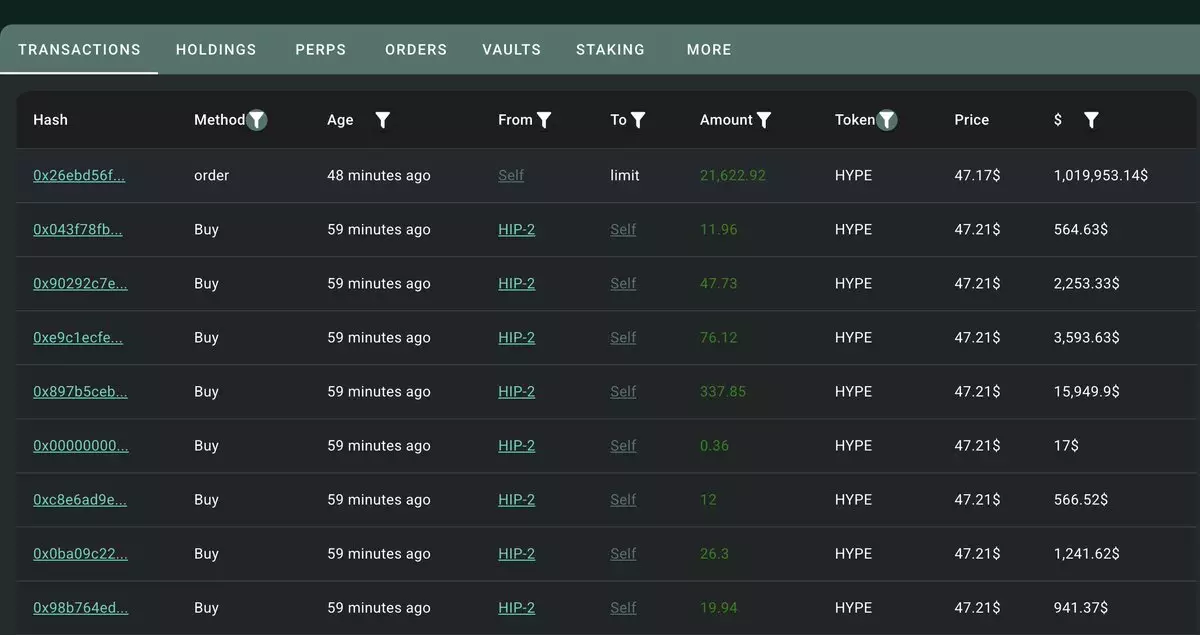The height and width of the screenshot is (635, 1200).
Task: Open the Method column filter icon
Action: [x=257, y=120]
